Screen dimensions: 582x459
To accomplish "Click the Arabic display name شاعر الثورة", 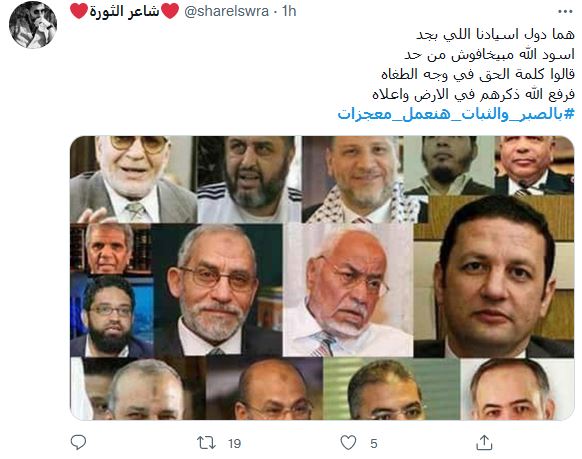I will click(125, 11).
